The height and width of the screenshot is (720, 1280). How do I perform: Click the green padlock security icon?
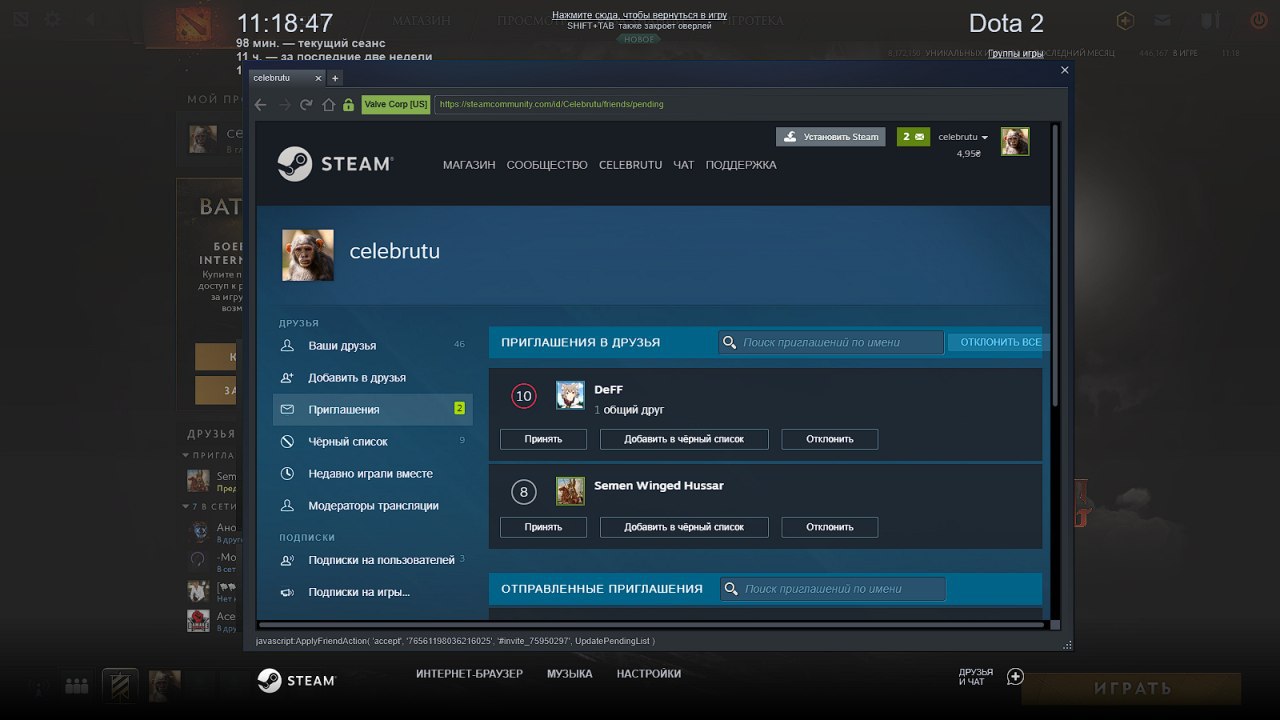[348, 104]
